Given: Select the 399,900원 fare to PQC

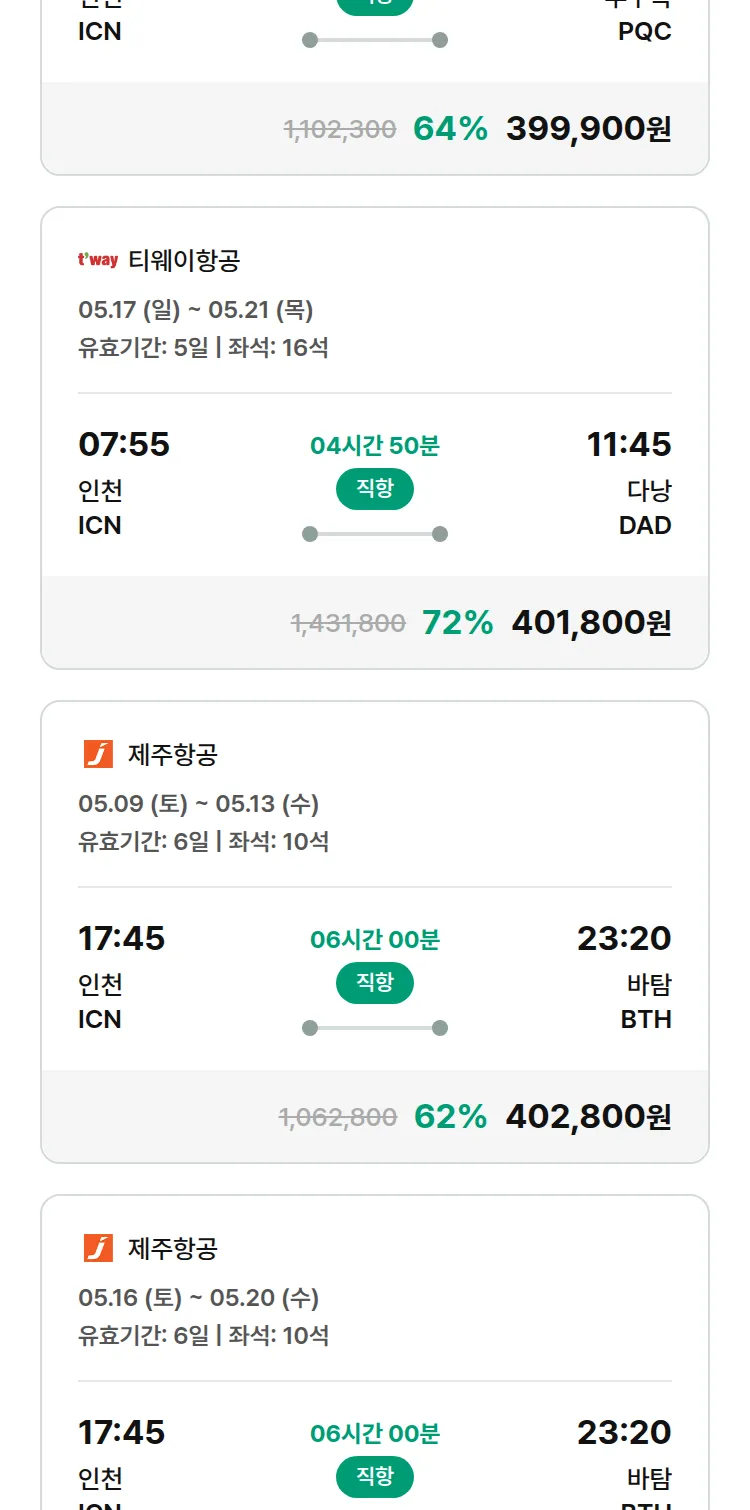Looking at the screenshot, I should (588, 129).
